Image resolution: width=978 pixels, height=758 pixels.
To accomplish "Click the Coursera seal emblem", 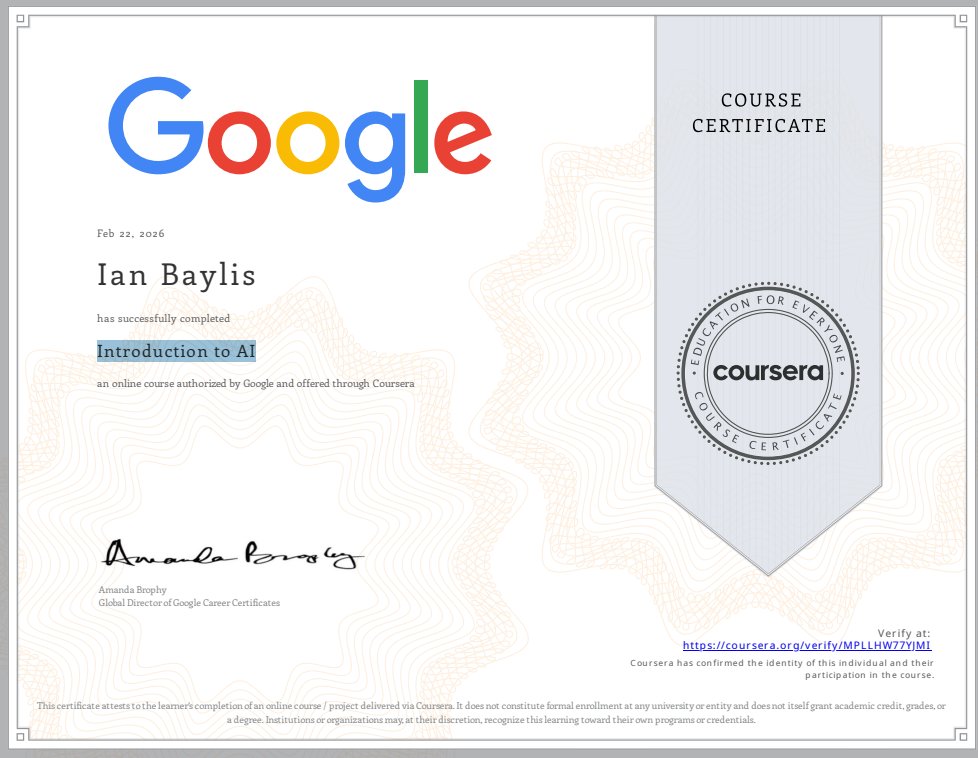I will tap(768, 372).
